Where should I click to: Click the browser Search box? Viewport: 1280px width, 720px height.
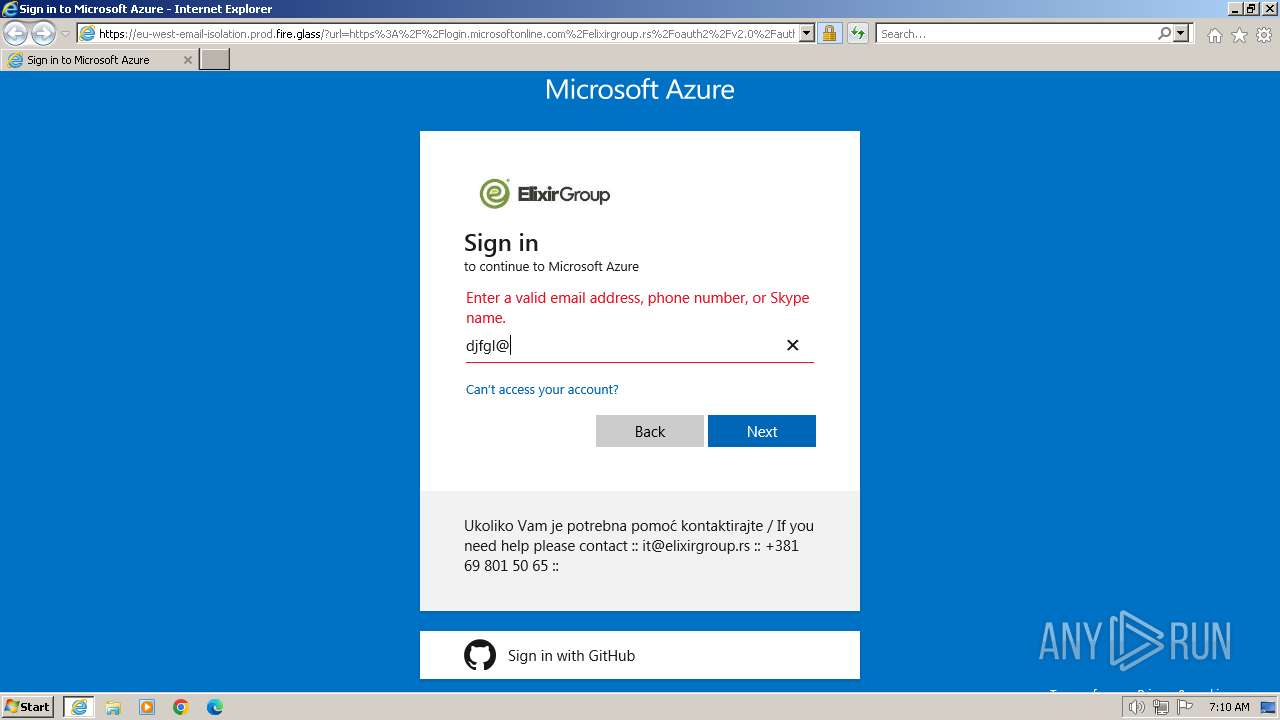pos(1015,34)
